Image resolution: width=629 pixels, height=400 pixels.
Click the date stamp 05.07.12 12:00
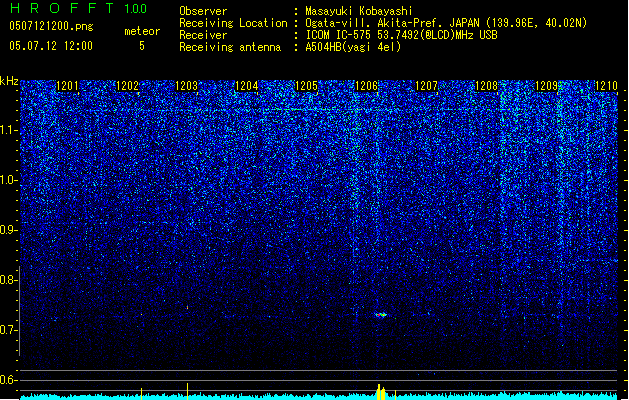click(51, 46)
